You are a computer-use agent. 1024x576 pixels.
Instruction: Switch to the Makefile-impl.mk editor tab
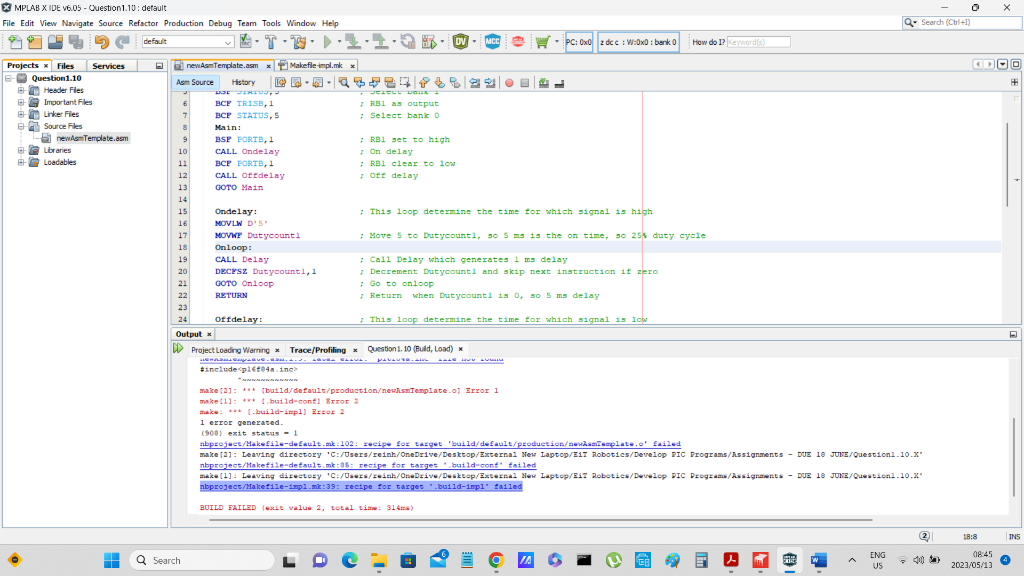coord(316,66)
